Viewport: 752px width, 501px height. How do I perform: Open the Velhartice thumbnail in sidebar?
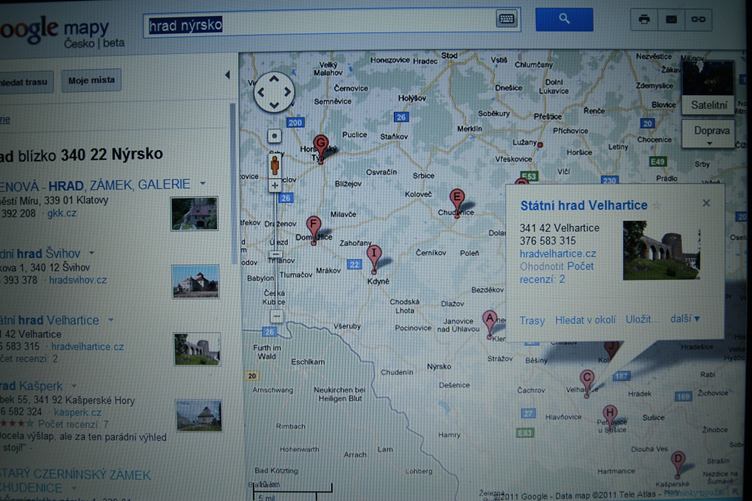[197, 350]
